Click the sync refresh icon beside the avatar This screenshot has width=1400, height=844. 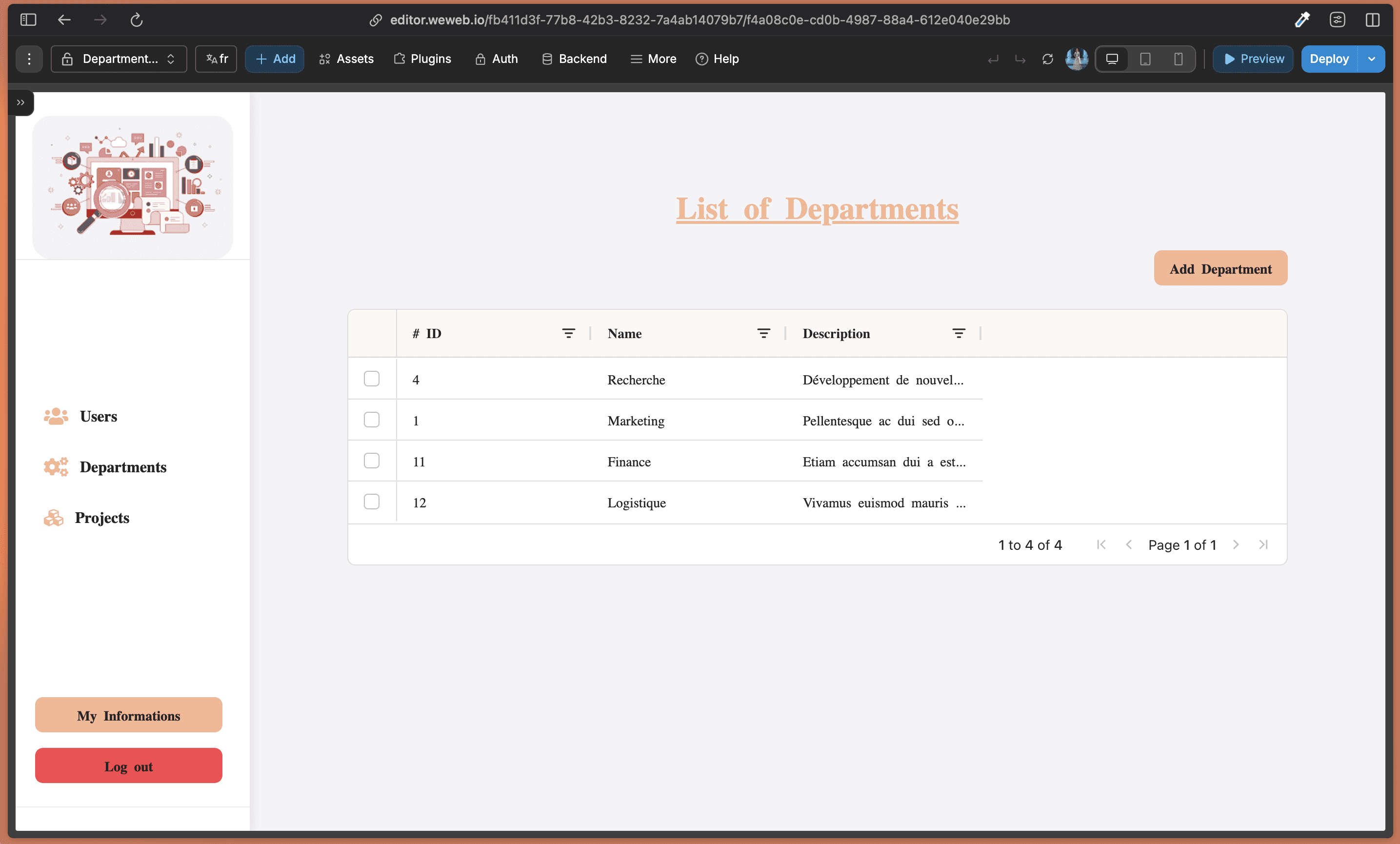1048,59
